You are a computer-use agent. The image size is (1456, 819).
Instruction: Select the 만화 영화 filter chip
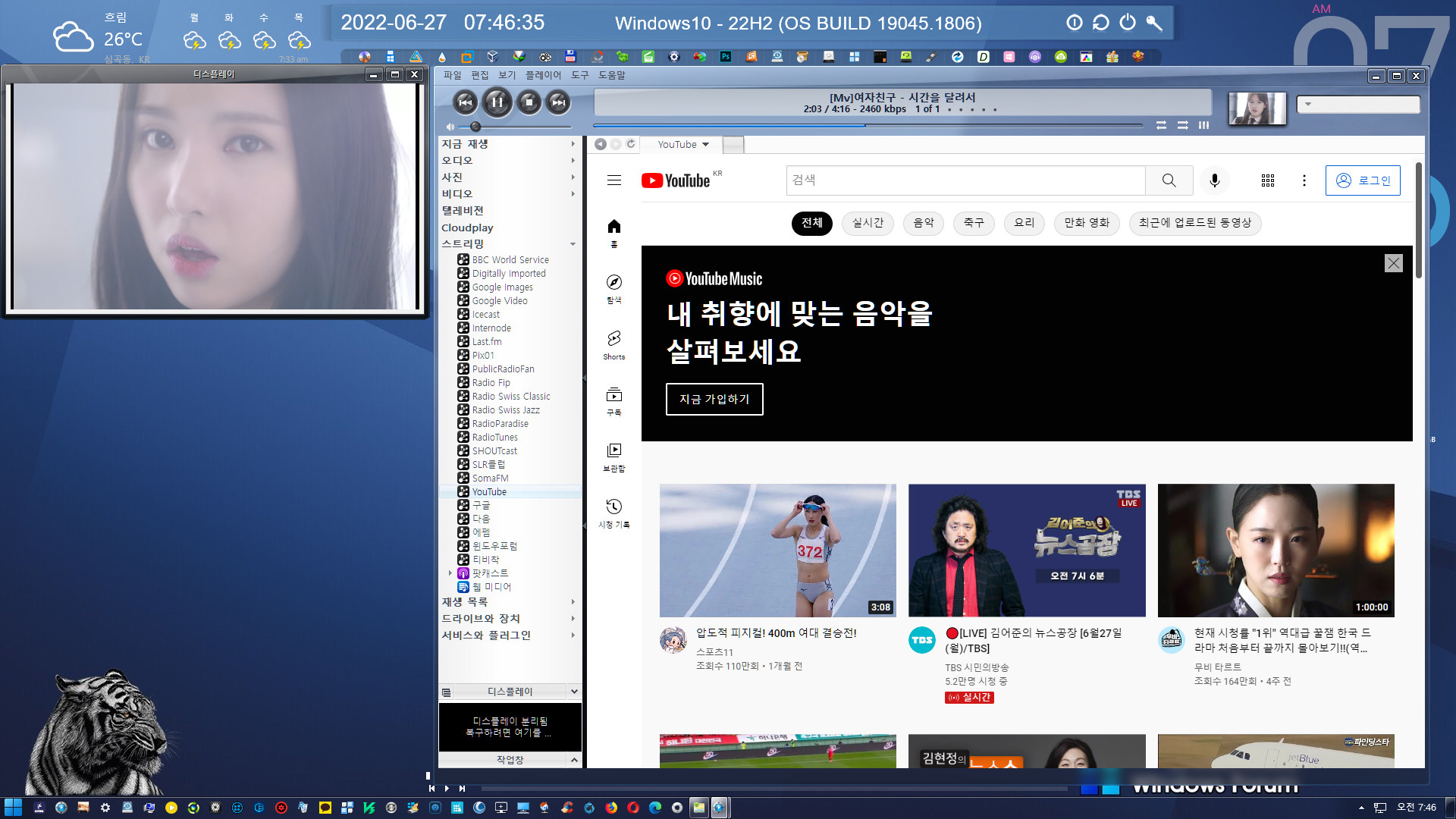pyautogui.click(x=1087, y=223)
